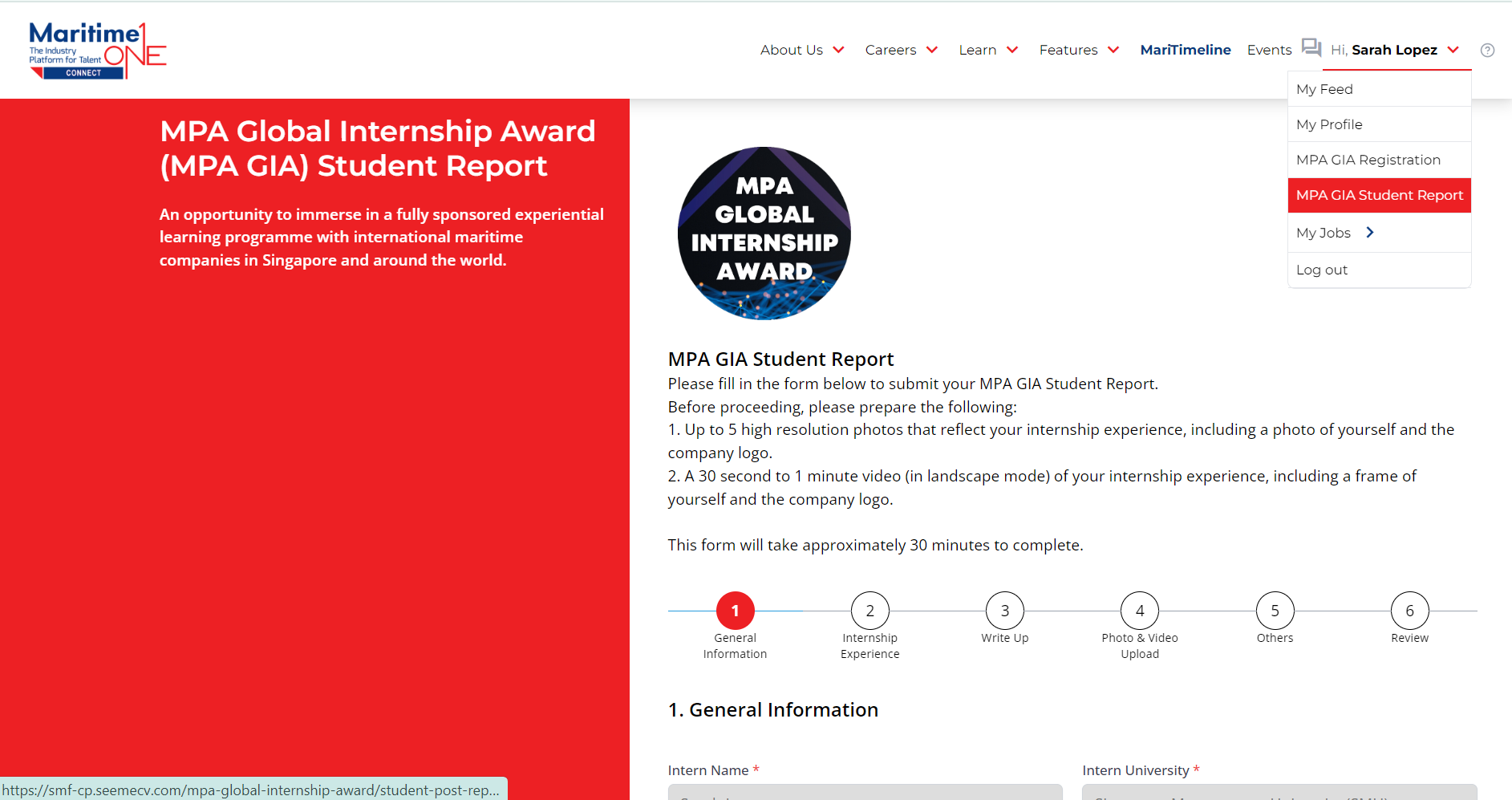The image size is (1512, 800).
Task: Go to step 3 Write Up
Action: (x=1004, y=611)
